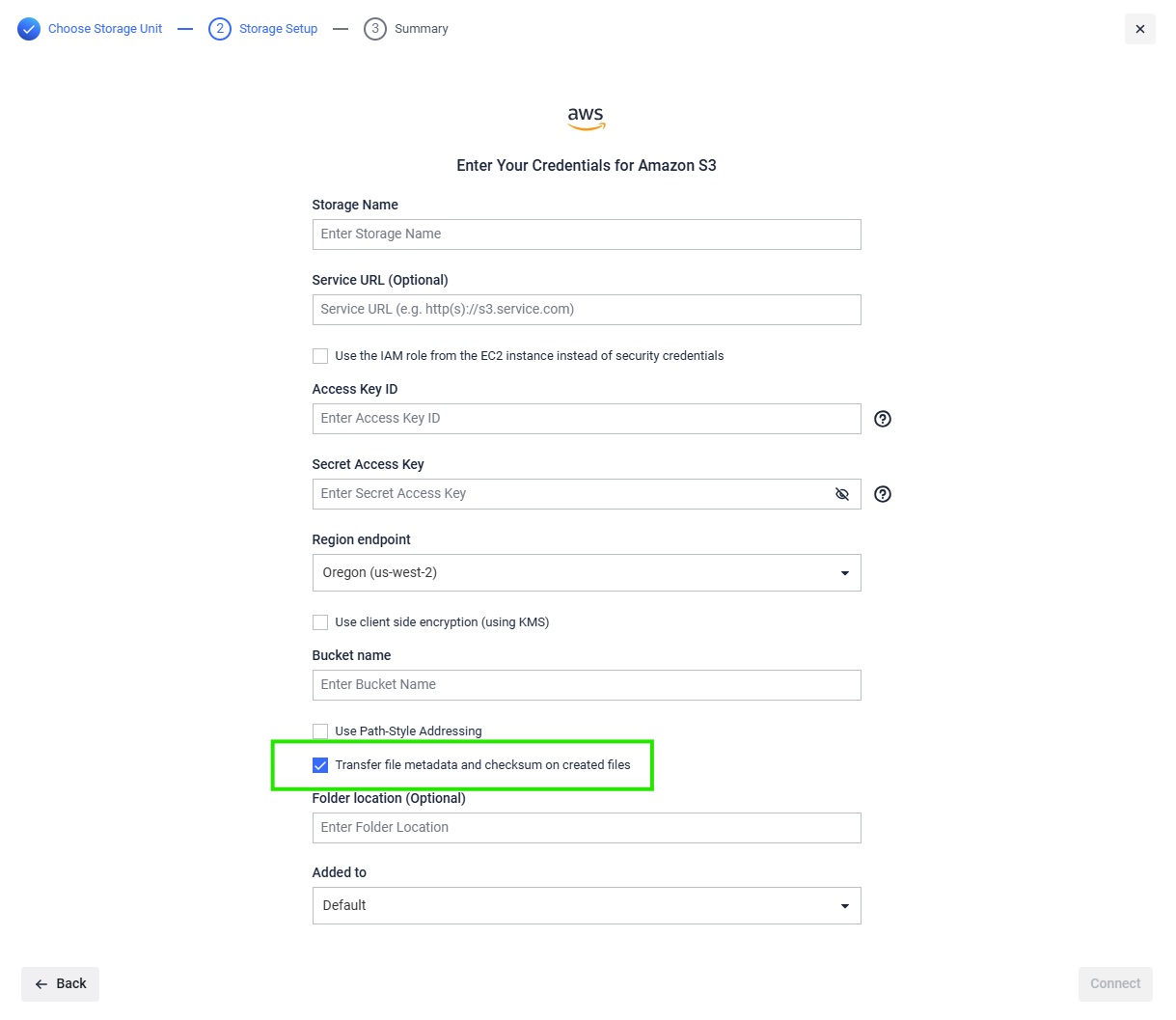Viewport: 1176px width, 1020px height.
Task: Close the storage setup wizard
Action: click(x=1140, y=29)
